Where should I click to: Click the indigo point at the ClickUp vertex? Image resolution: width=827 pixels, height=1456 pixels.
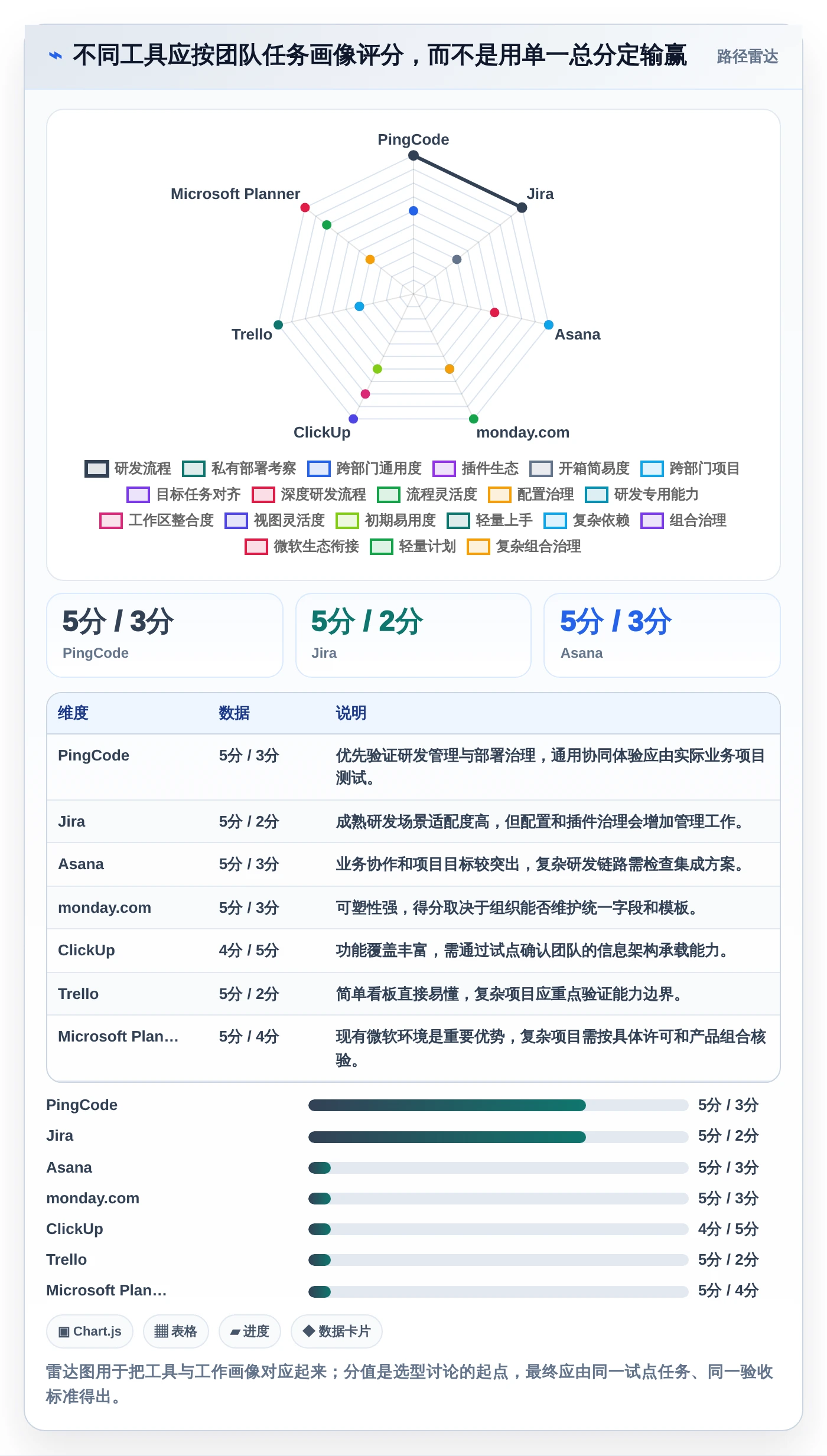point(353,419)
